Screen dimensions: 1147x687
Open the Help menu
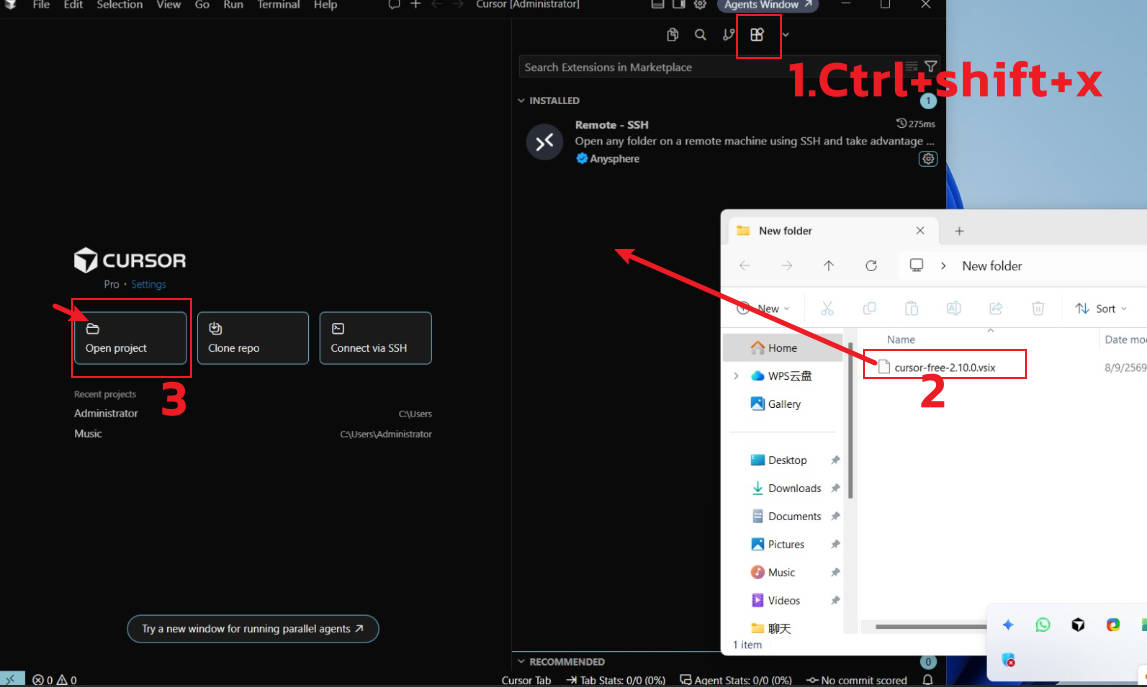pos(326,4)
